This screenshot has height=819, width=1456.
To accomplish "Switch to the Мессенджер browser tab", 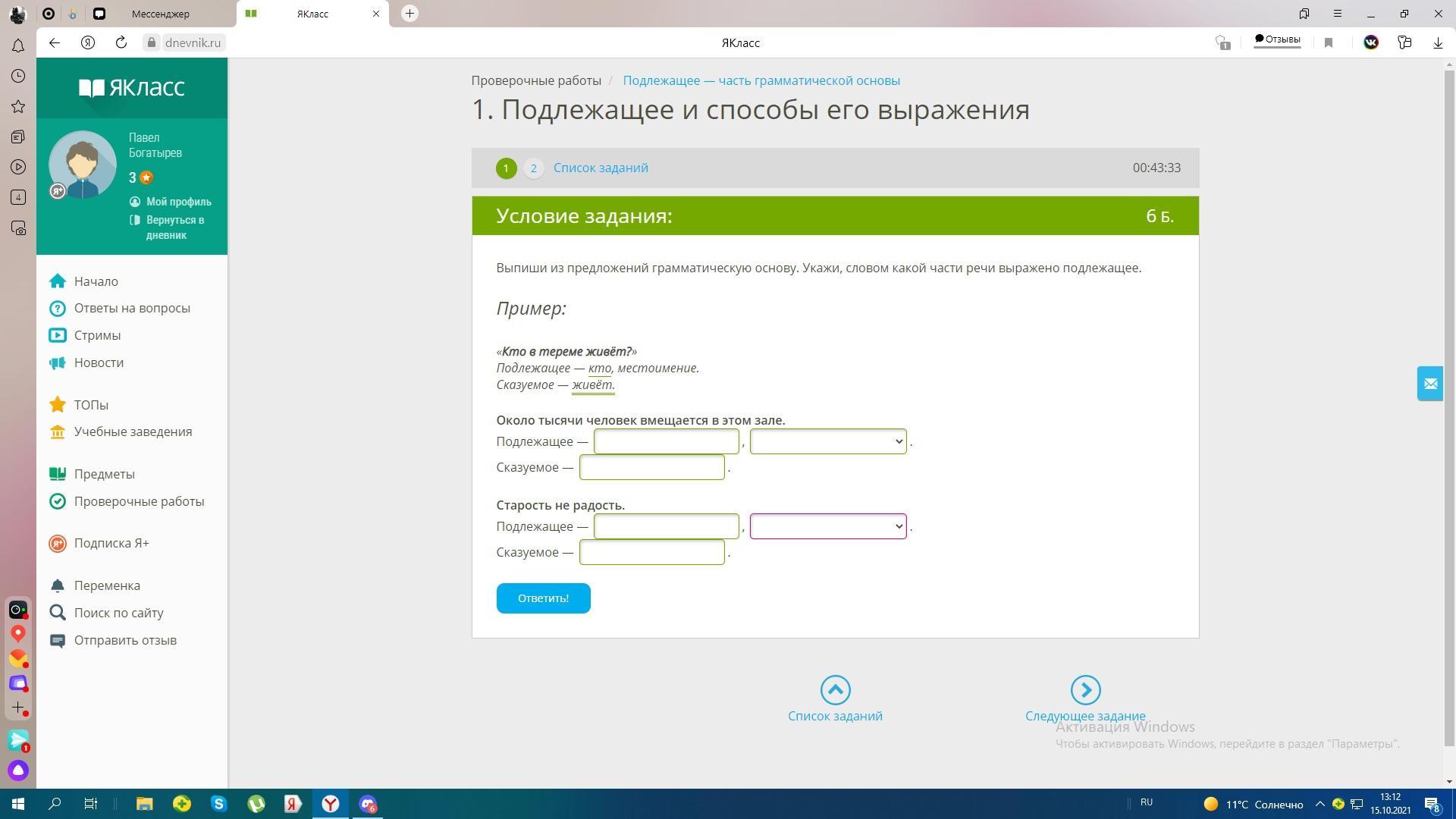I will [x=160, y=14].
